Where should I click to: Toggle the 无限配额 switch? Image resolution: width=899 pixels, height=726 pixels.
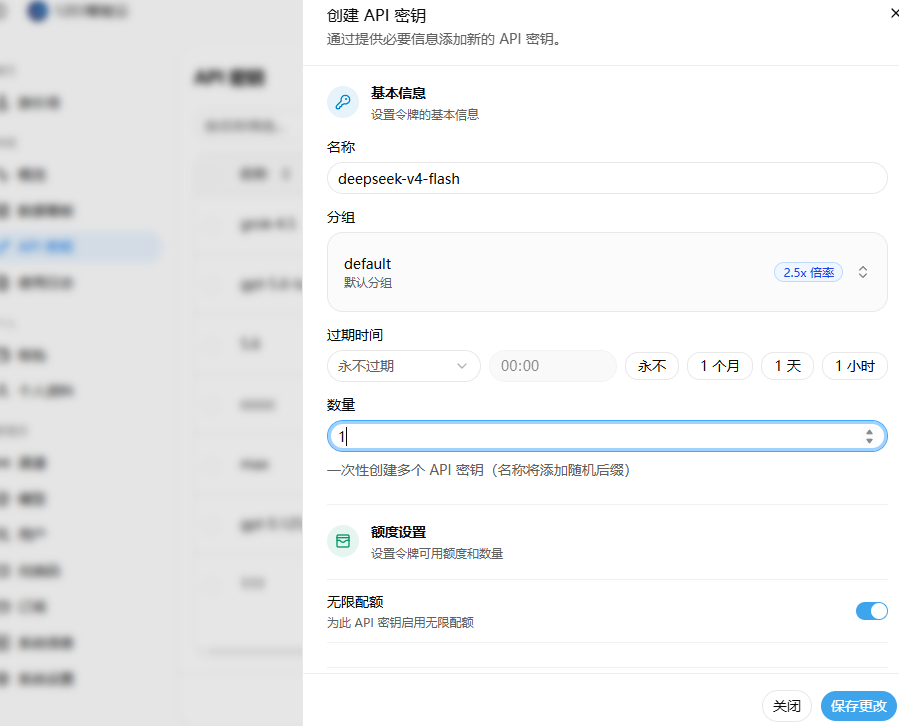tap(871, 611)
